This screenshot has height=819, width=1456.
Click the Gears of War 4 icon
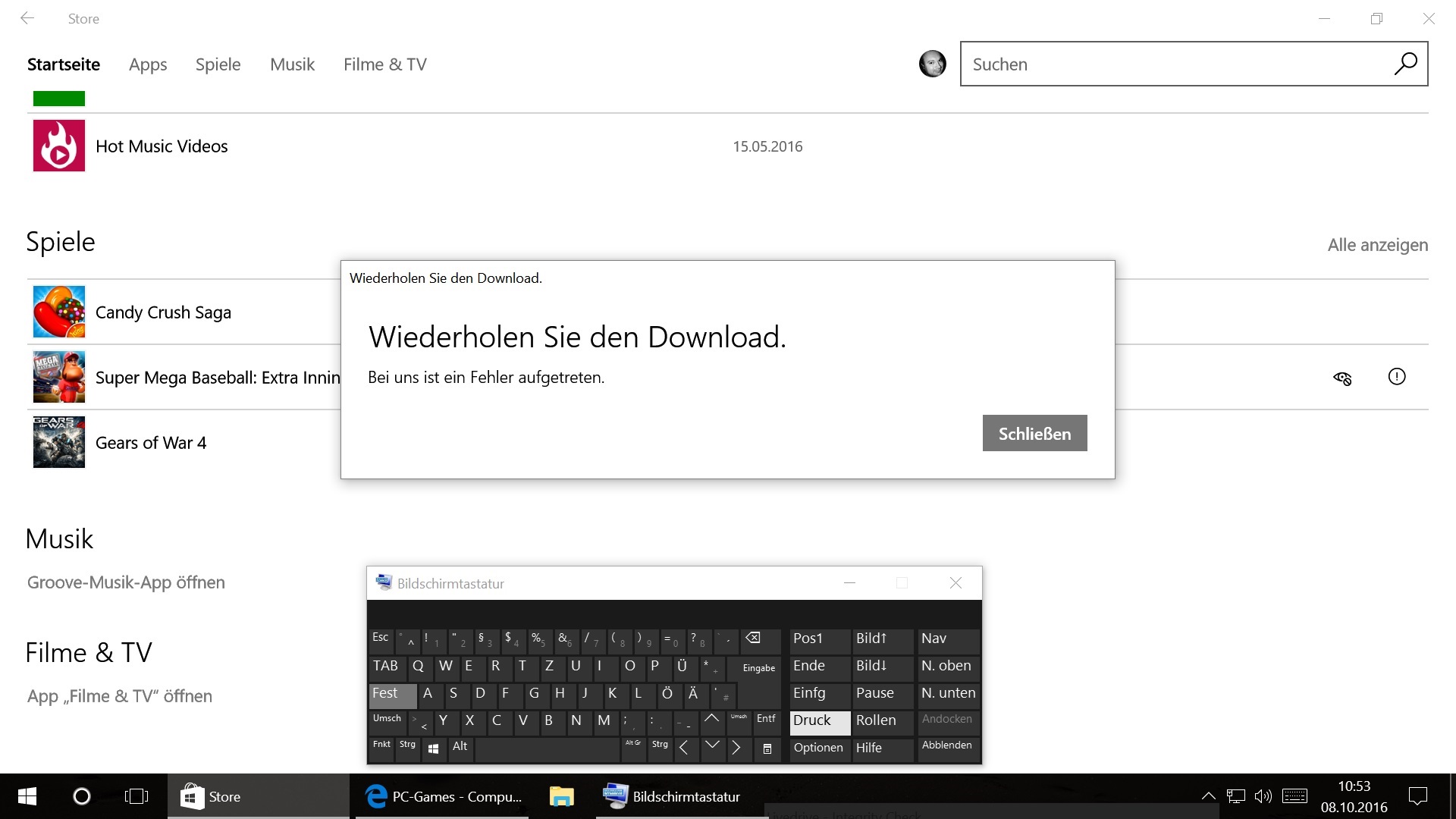tap(59, 442)
